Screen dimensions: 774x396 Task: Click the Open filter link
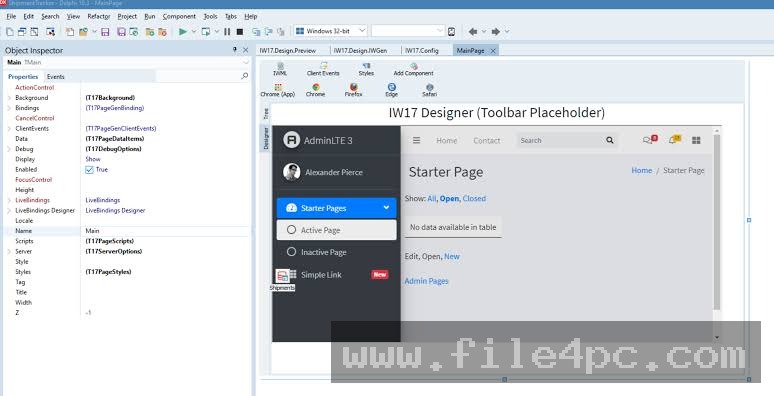pyautogui.click(x=449, y=198)
